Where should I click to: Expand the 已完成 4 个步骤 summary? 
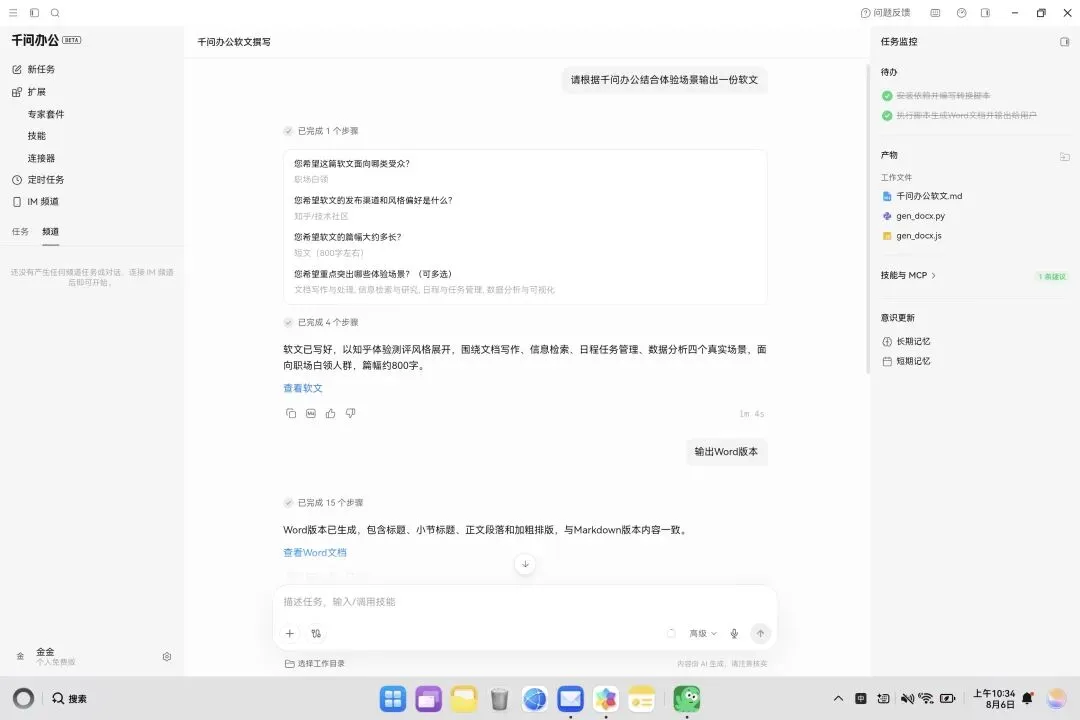pos(321,322)
